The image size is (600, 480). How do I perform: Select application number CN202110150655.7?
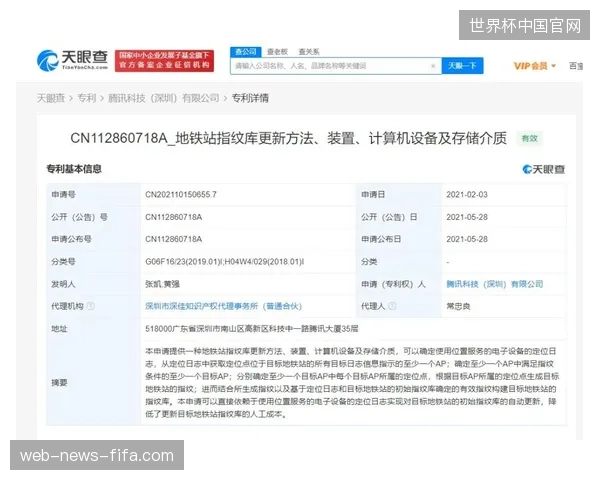(181, 194)
